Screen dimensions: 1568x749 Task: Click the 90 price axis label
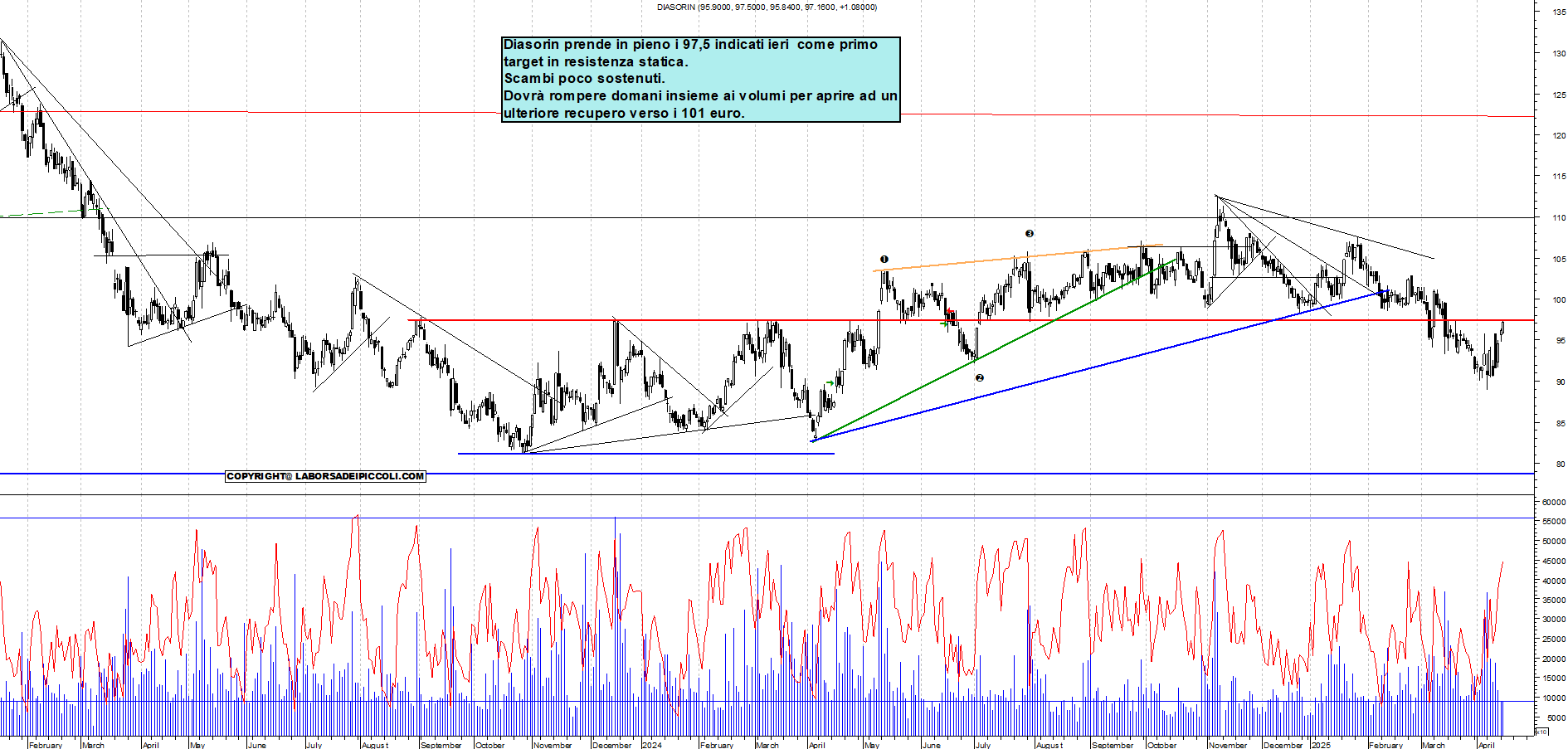click(x=1561, y=382)
